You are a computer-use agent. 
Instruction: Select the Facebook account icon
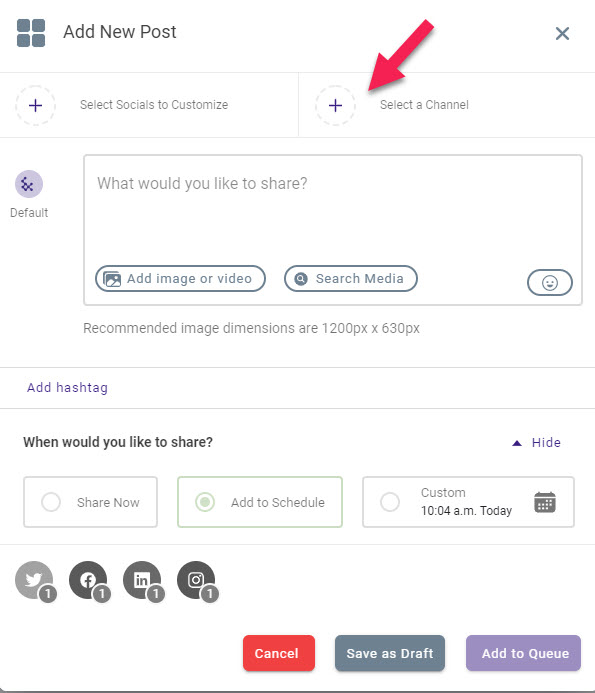point(88,580)
